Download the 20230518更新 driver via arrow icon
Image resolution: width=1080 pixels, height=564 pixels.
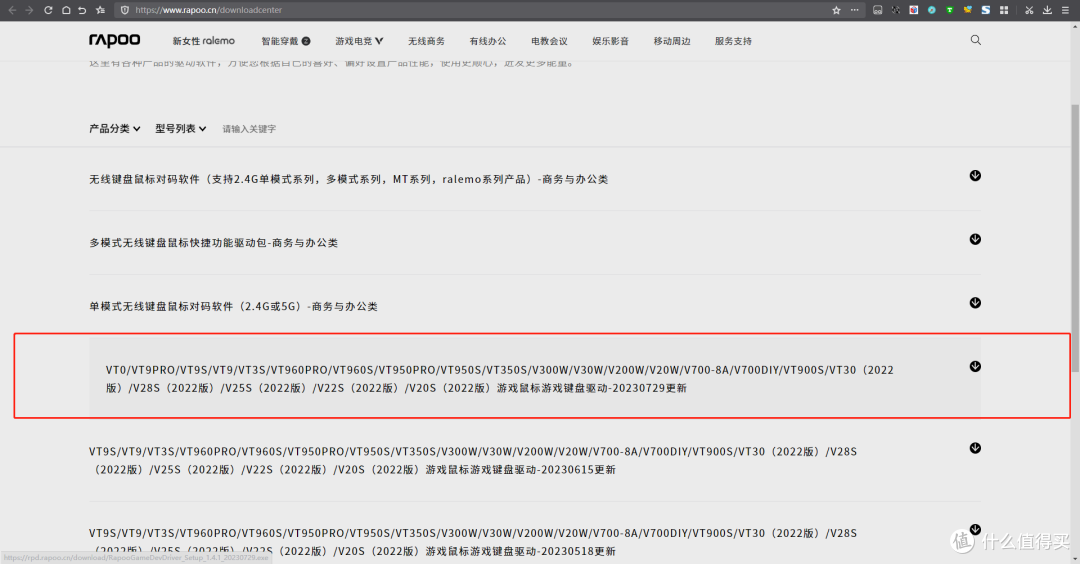point(975,530)
